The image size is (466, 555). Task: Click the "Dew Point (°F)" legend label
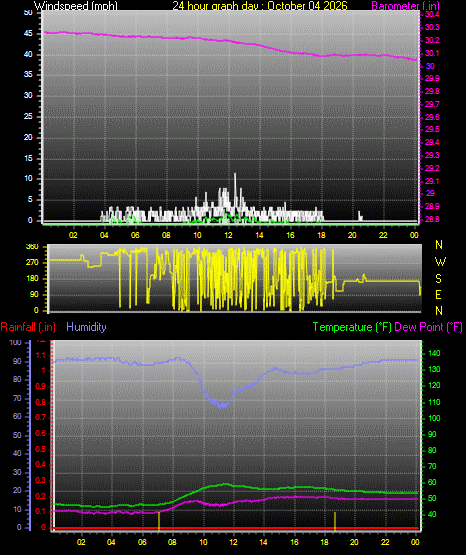click(428, 327)
